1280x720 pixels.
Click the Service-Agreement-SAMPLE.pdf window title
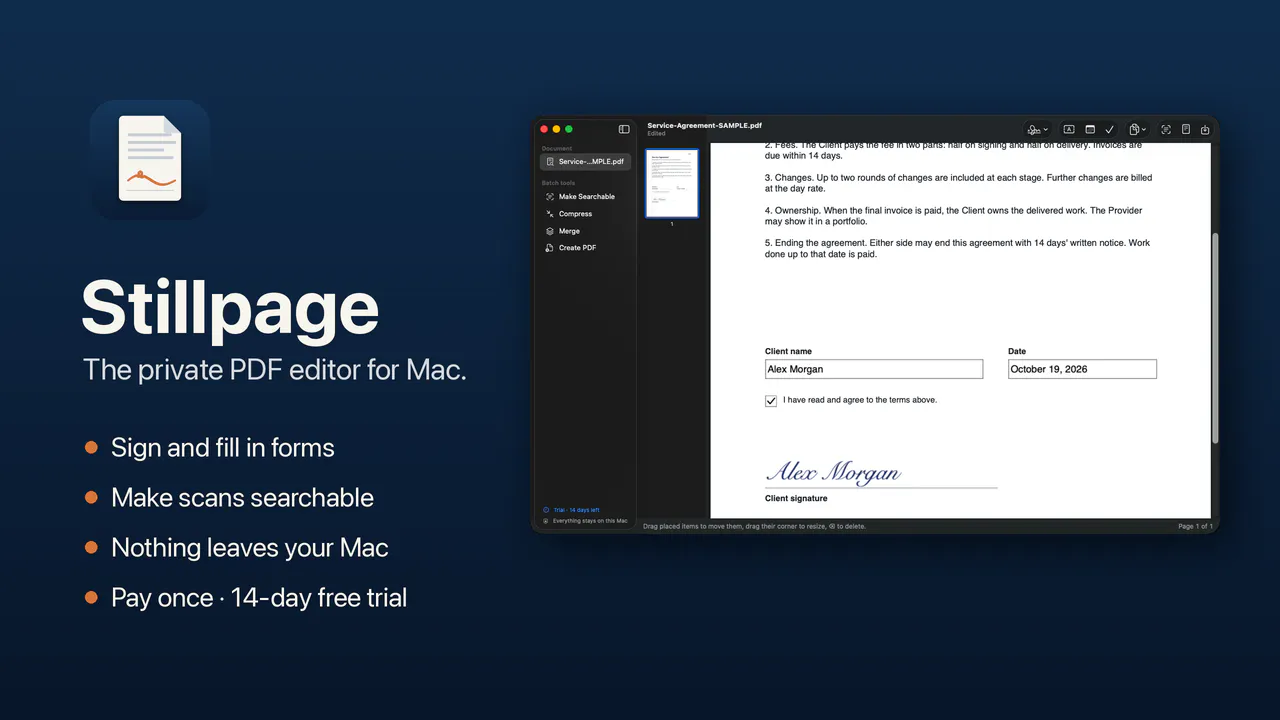pos(705,126)
